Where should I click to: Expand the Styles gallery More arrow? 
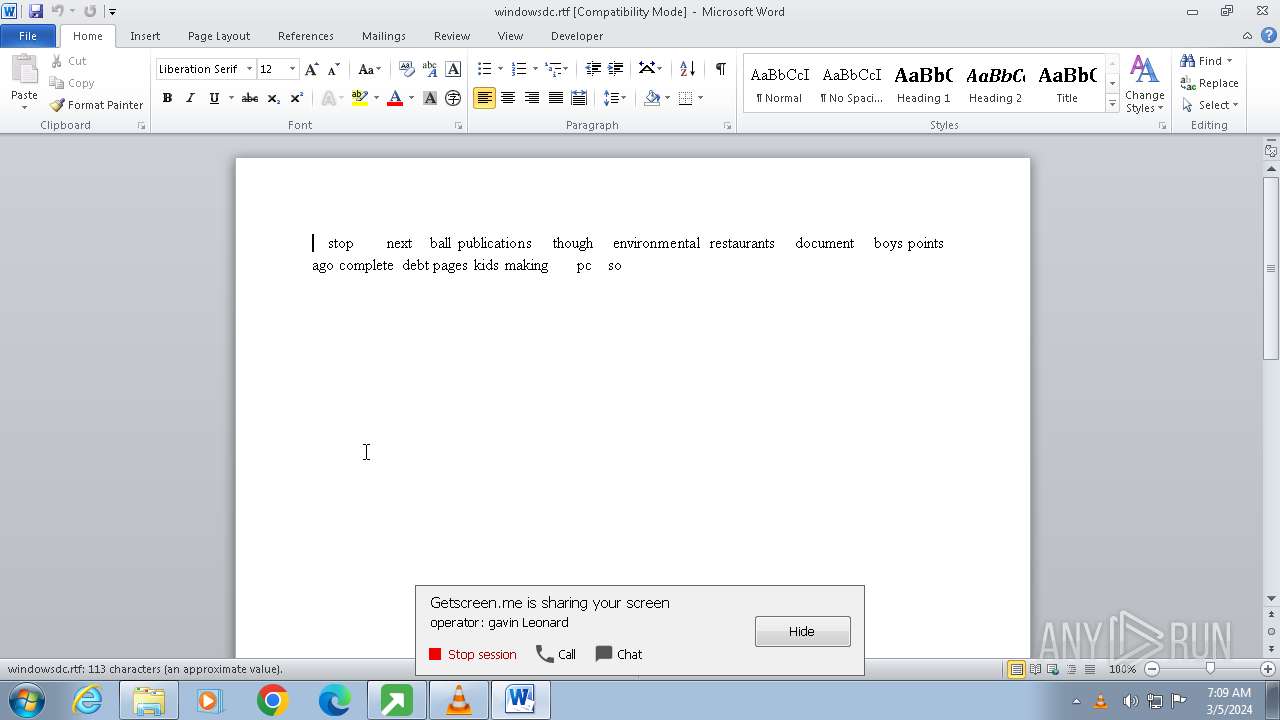point(1112,103)
